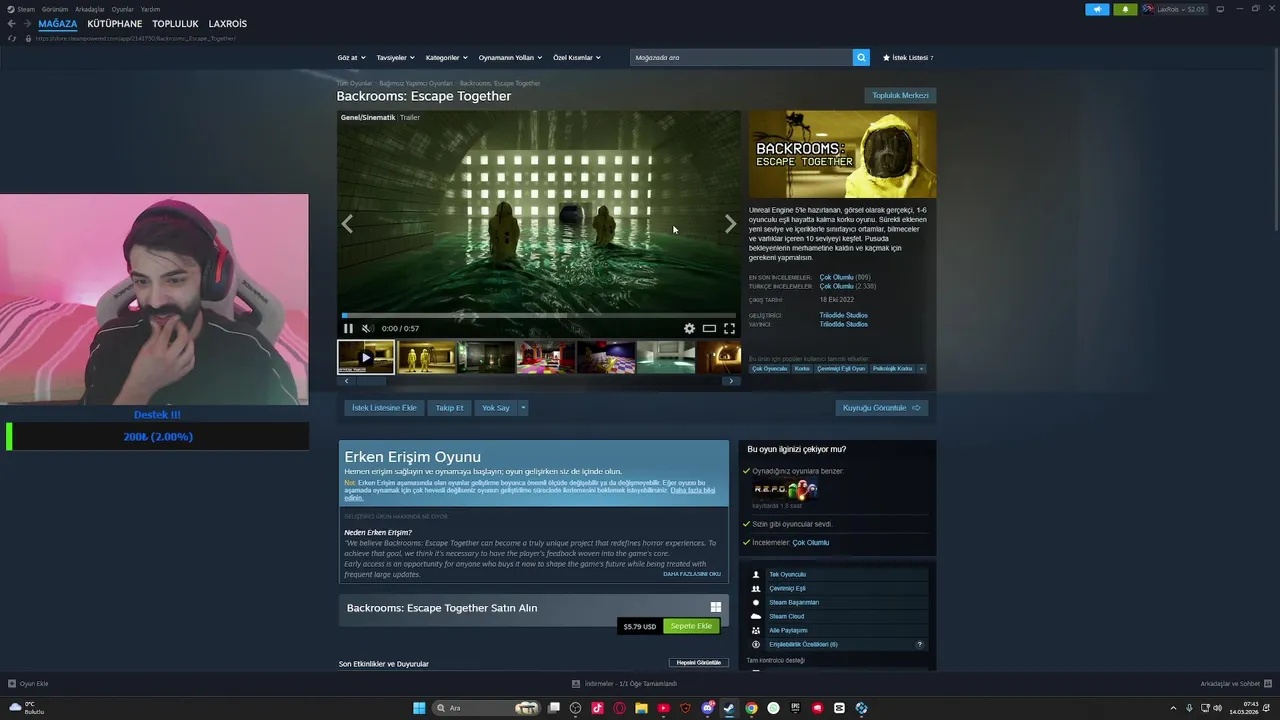Image resolution: width=1280 pixels, height=720 pixels.
Task: Switch the trailer to fullscreen
Action: tap(729, 328)
